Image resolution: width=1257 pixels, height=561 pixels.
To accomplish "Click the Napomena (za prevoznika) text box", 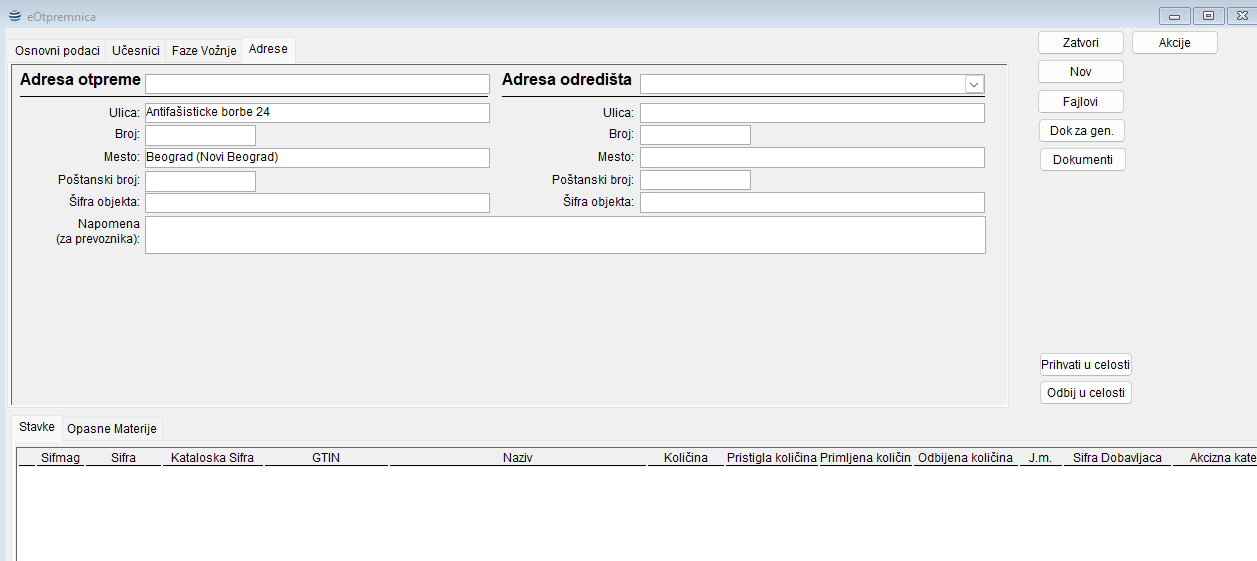I will 565,235.
